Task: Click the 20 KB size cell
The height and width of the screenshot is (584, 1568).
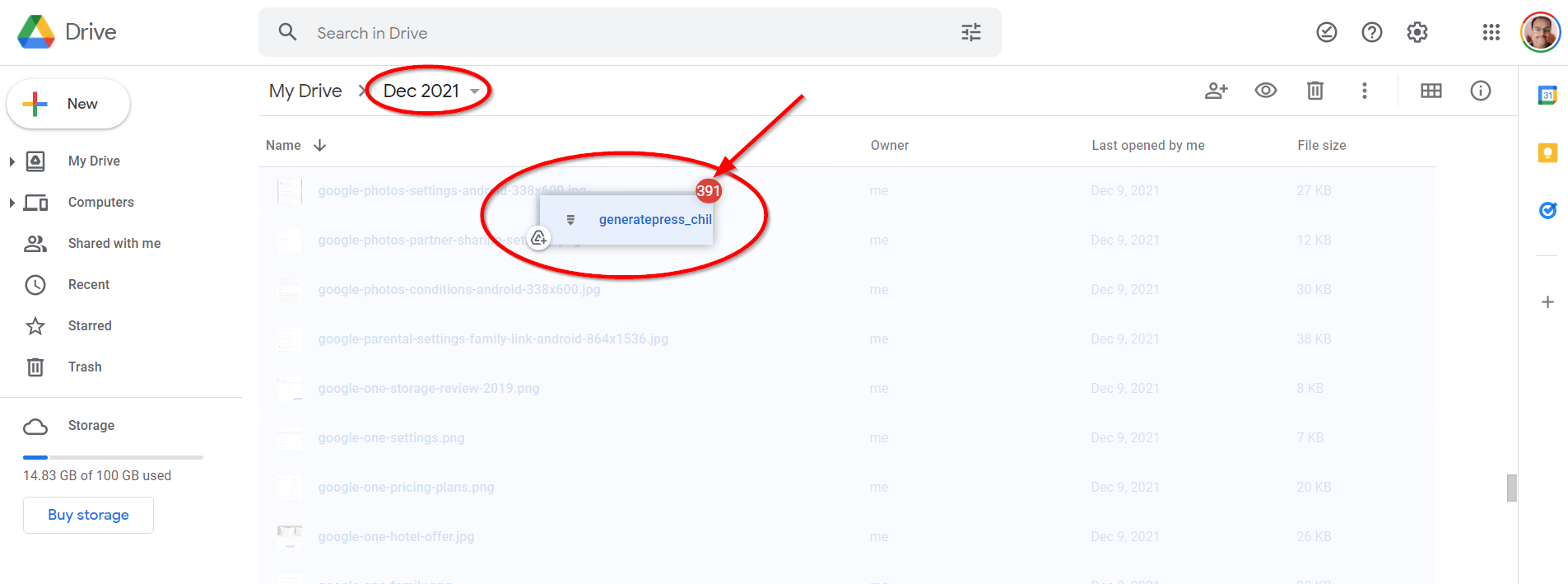Action: pos(1314,488)
